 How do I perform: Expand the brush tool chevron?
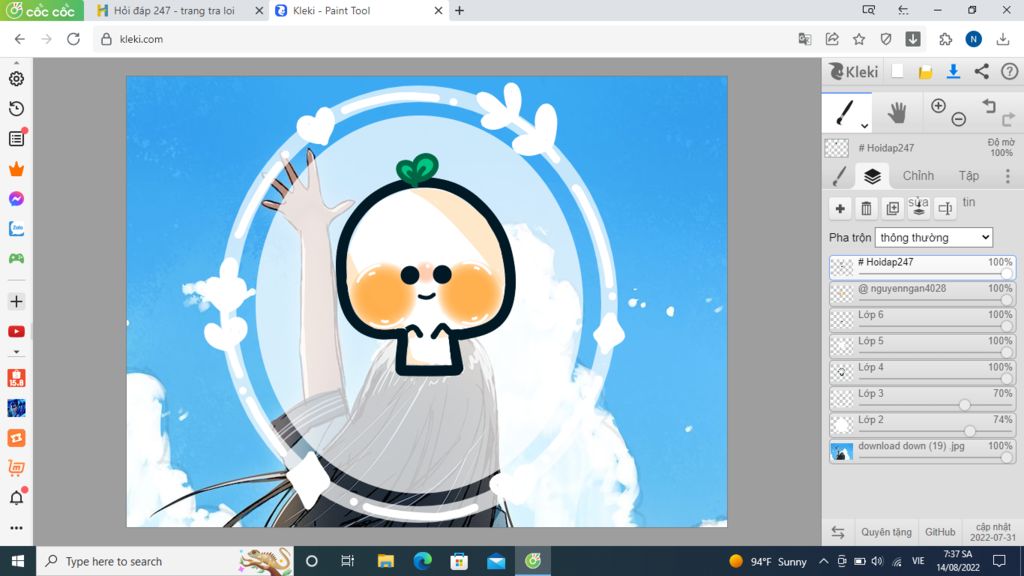[864, 125]
